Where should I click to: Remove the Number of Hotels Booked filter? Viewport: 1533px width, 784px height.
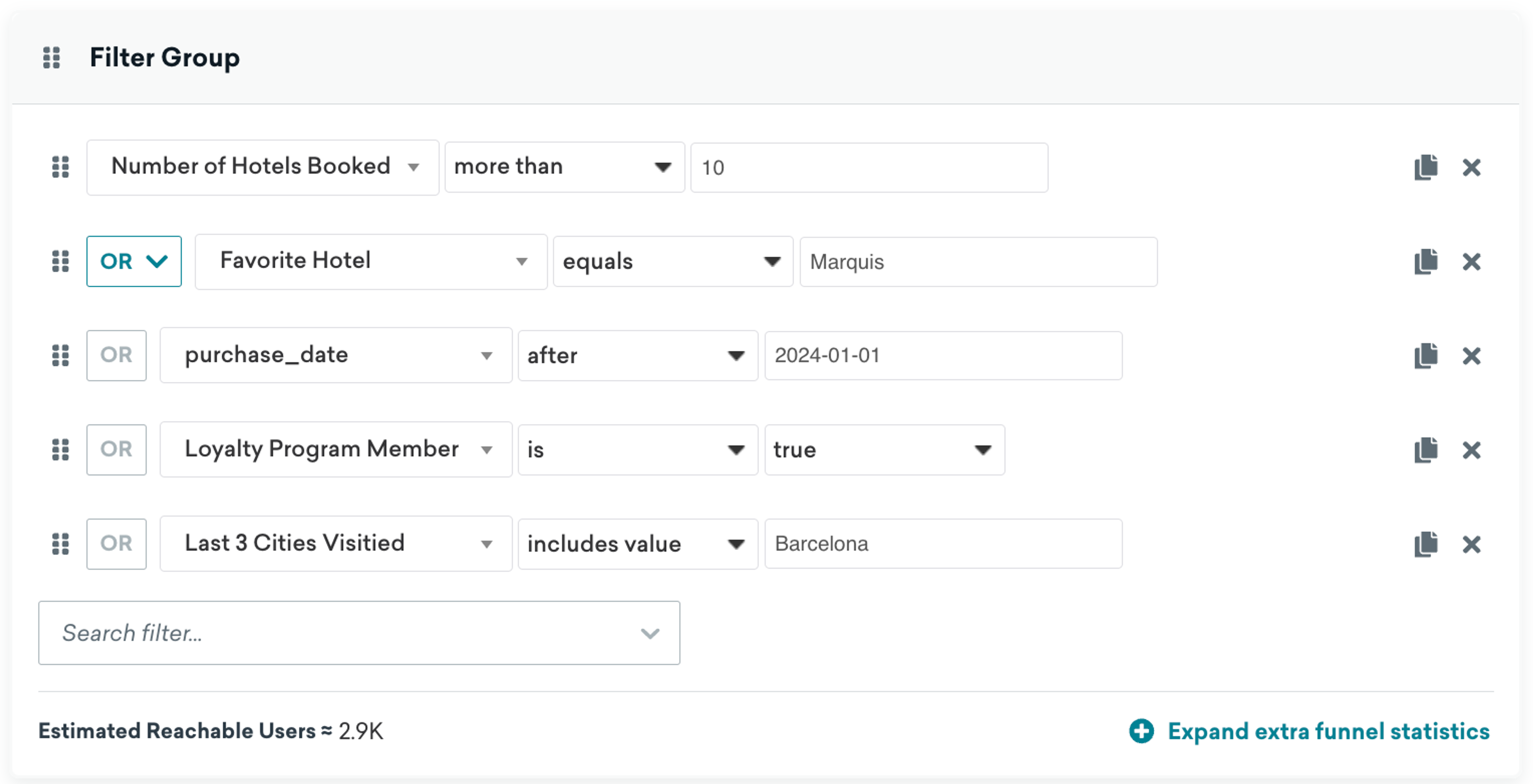[x=1471, y=167]
